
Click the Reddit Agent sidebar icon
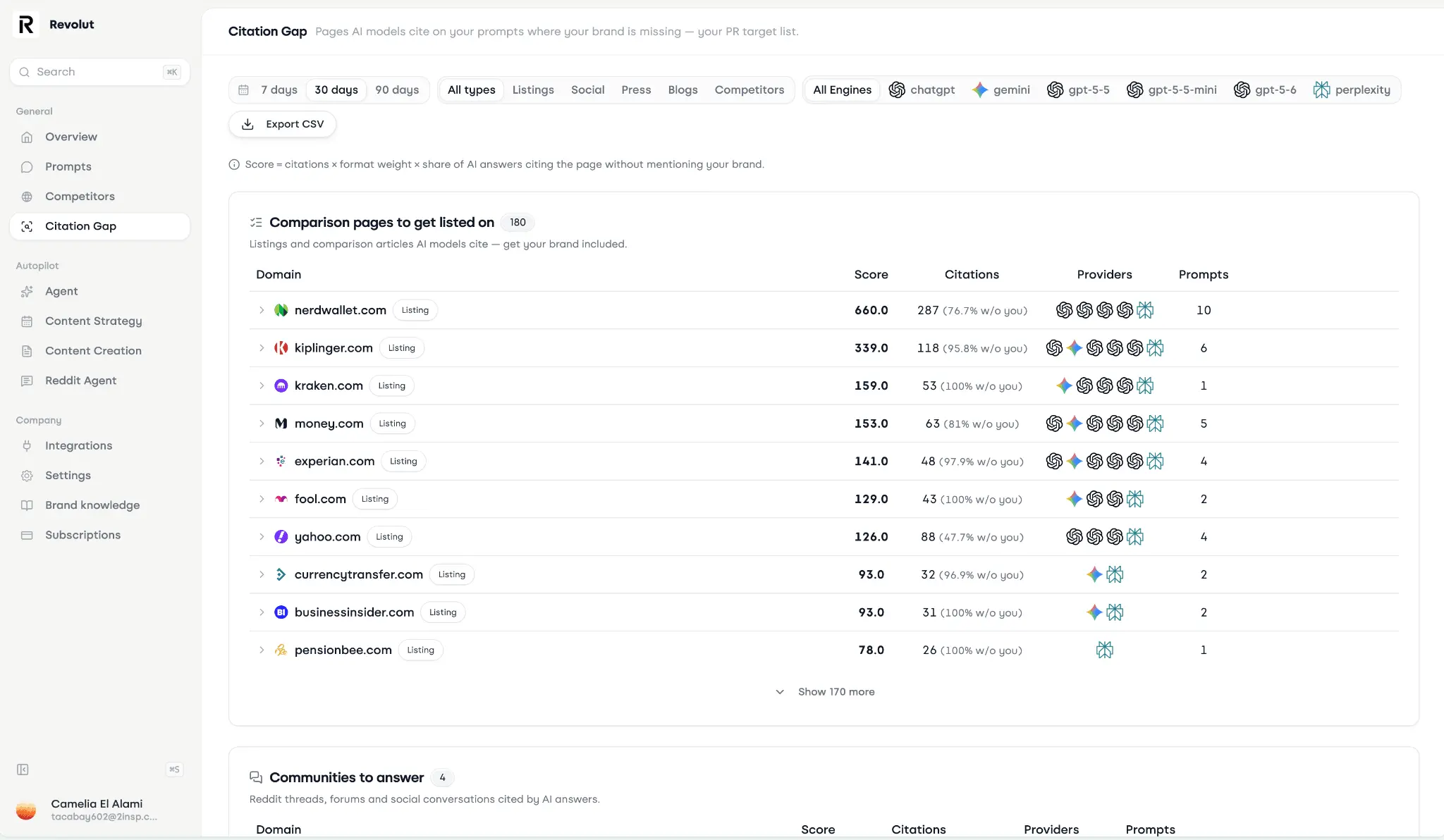pos(27,381)
